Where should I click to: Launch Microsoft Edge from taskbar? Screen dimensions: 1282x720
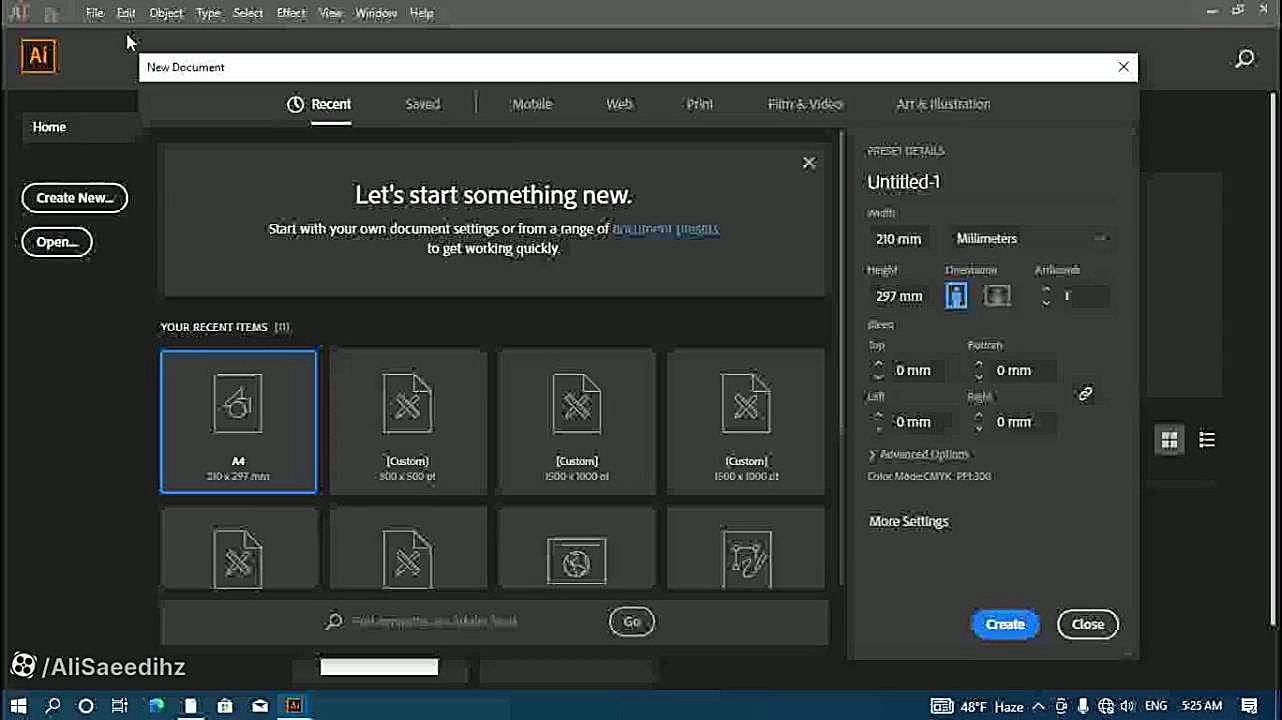click(x=156, y=706)
